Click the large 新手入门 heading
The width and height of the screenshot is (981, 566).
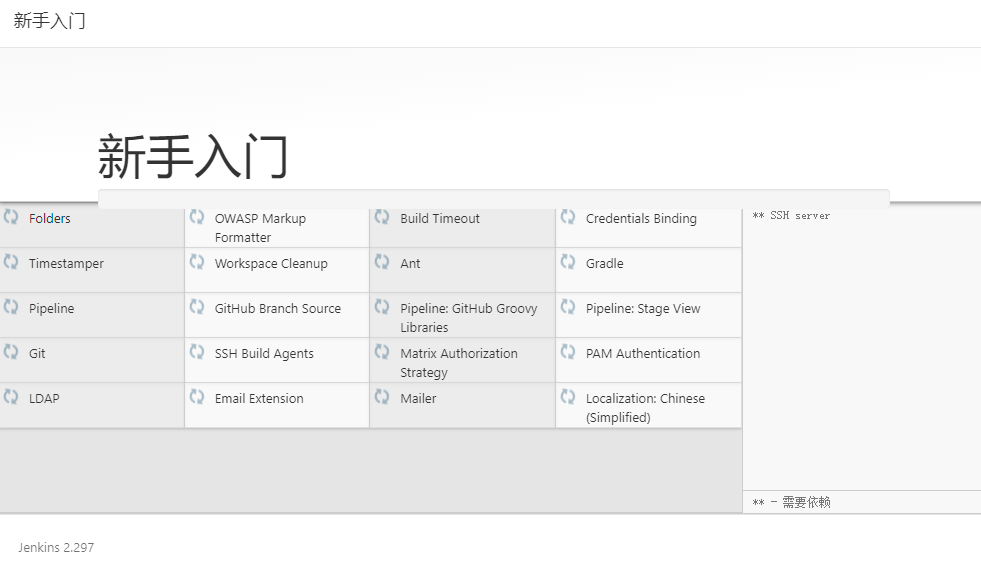click(193, 156)
